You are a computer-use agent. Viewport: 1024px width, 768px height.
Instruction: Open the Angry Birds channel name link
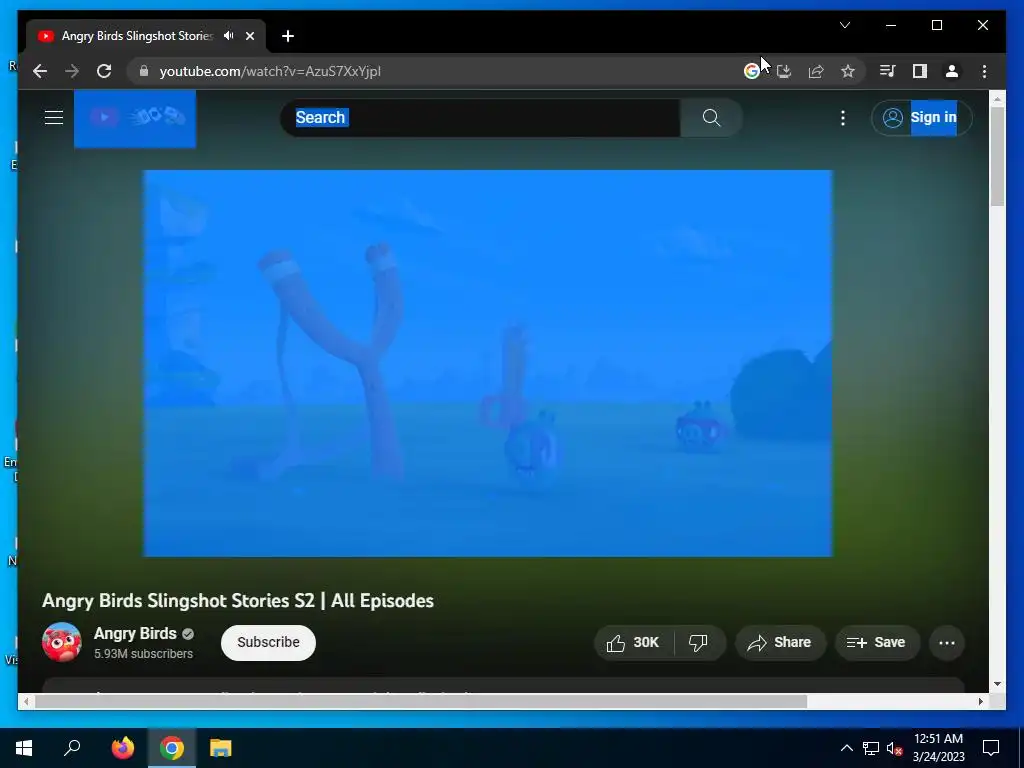coord(135,633)
